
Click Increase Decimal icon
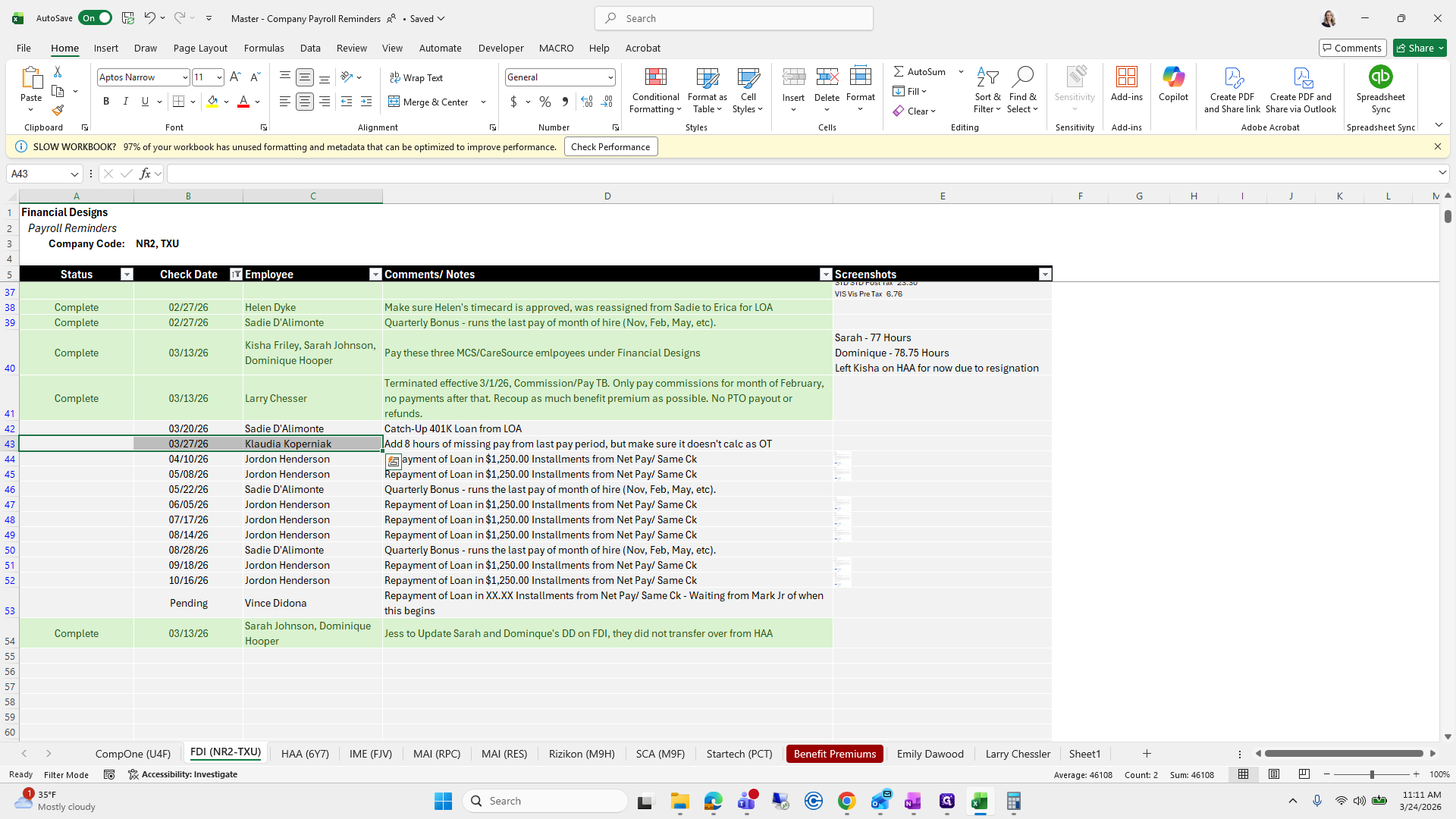click(x=586, y=102)
